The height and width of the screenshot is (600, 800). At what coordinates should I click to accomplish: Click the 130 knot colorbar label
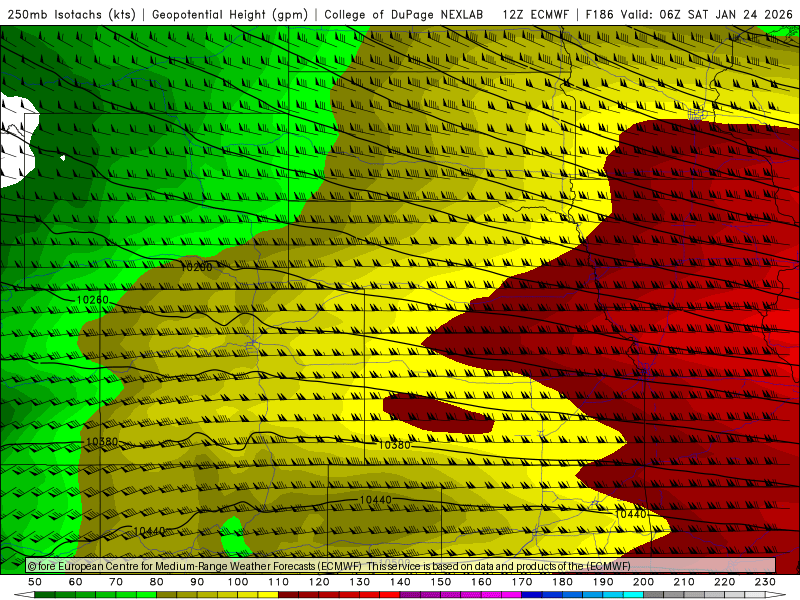[x=360, y=582]
